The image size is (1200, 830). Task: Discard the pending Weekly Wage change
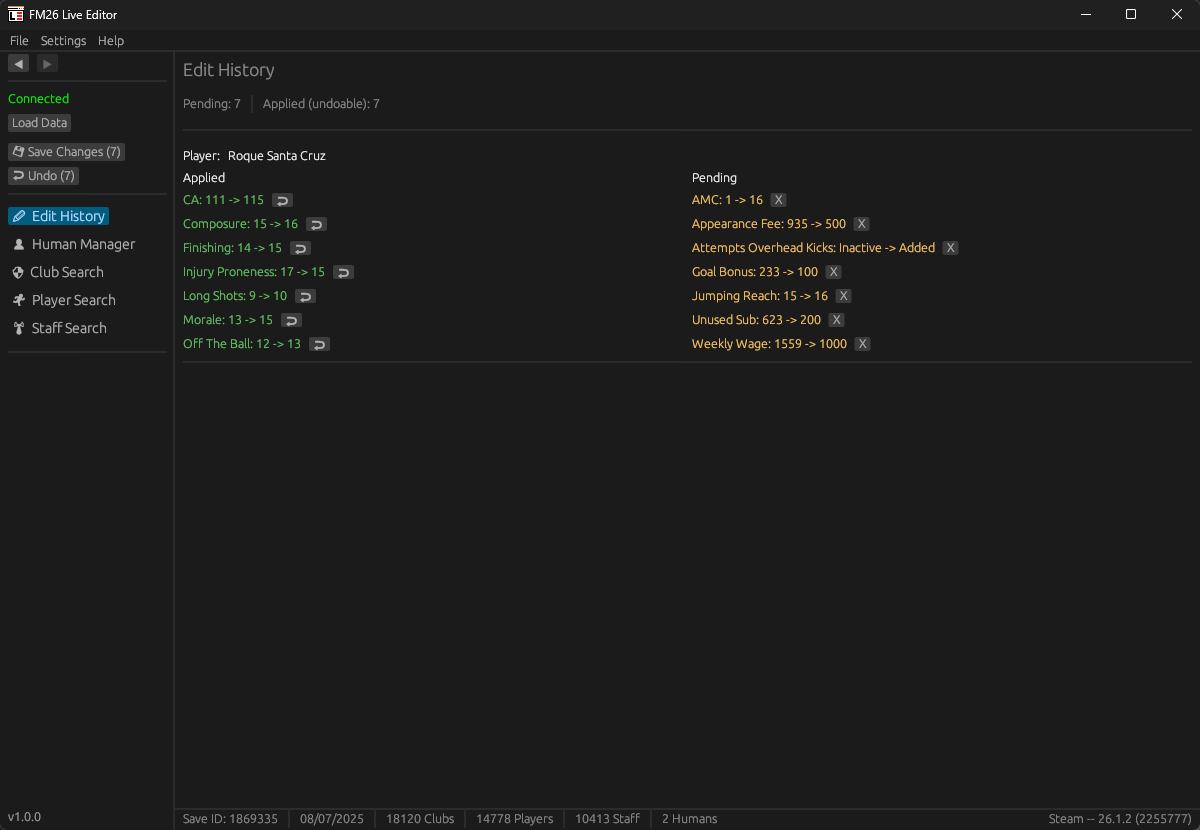(x=863, y=344)
